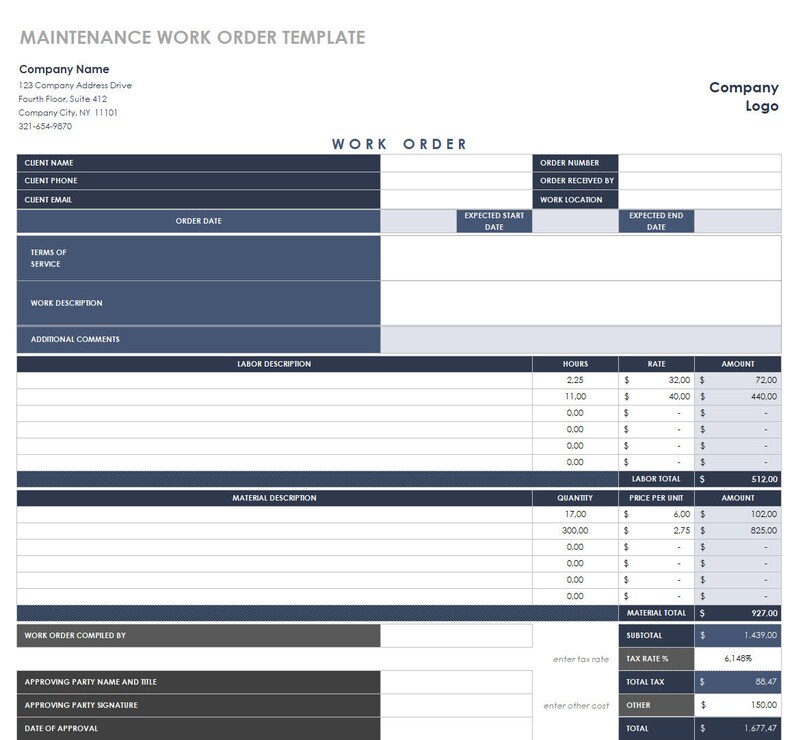This screenshot has height=740, width=794.
Task: Select the 321-654-9870 phone number text
Action: (45, 126)
